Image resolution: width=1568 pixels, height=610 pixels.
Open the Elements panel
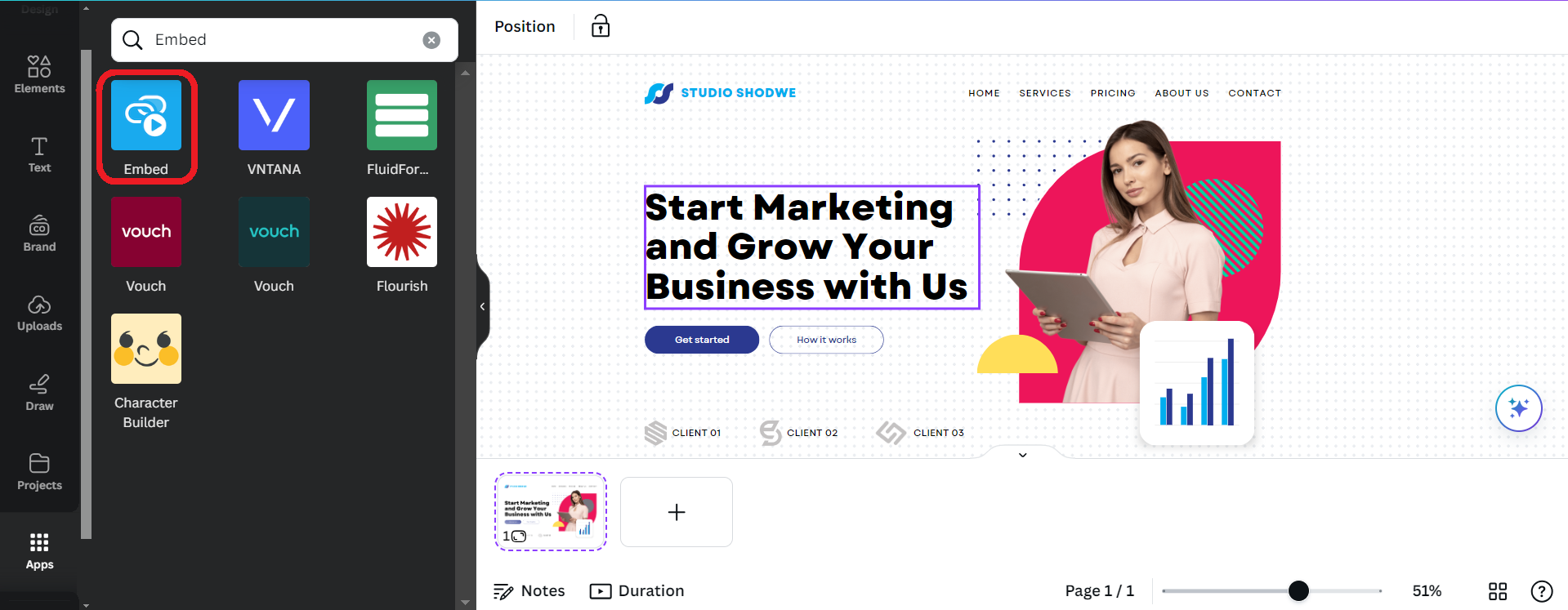click(x=38, y=73)
